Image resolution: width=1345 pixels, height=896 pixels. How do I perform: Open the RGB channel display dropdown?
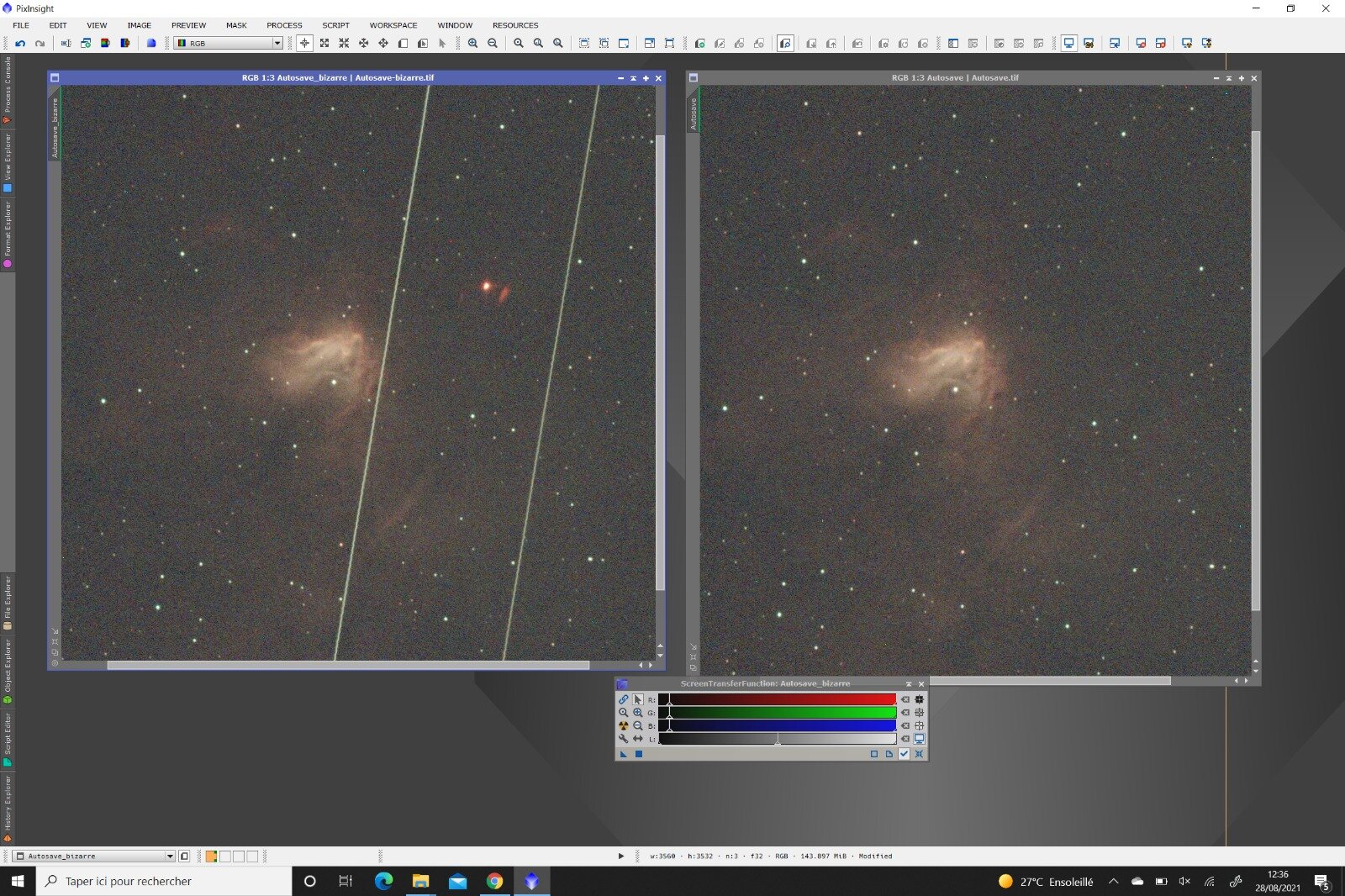pyautogui.click(x=228, y=43)
